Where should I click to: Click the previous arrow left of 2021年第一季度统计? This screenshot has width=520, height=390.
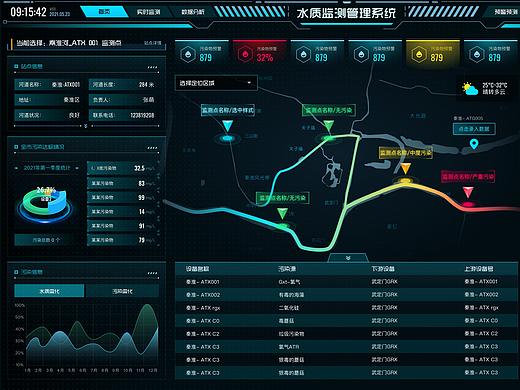16,168
